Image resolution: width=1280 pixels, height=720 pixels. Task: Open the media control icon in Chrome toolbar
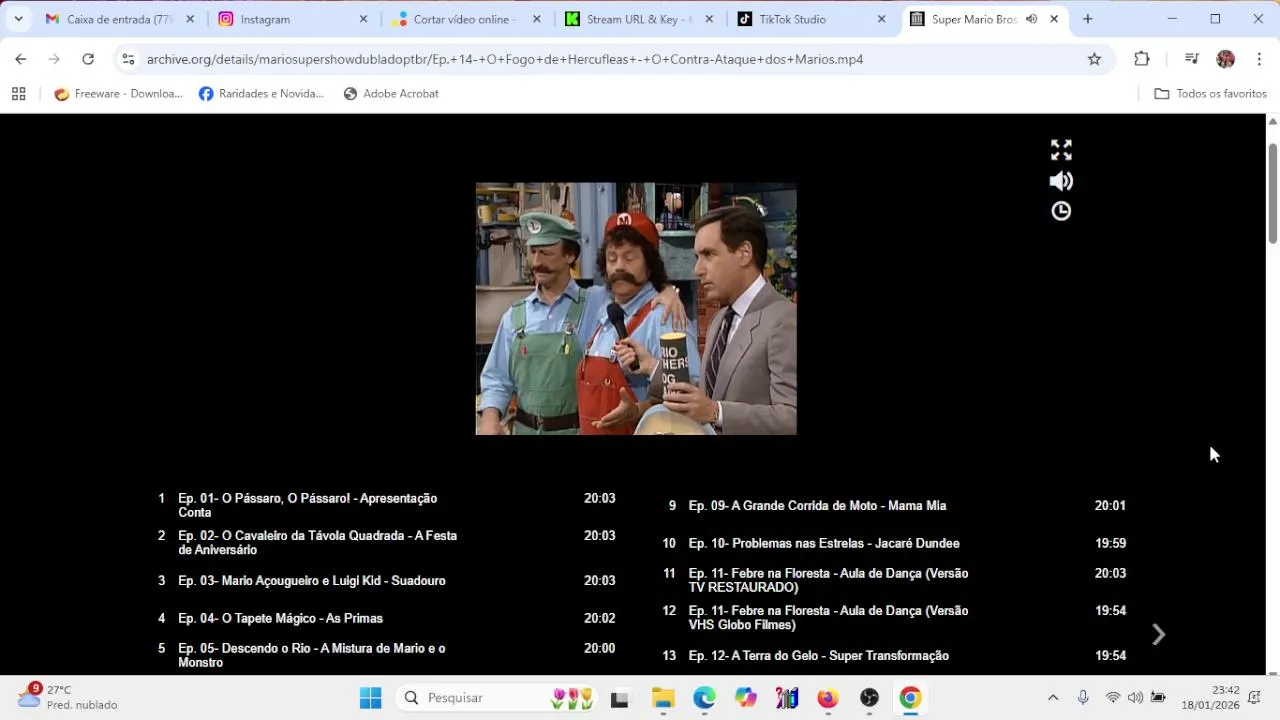(1191, 59)
